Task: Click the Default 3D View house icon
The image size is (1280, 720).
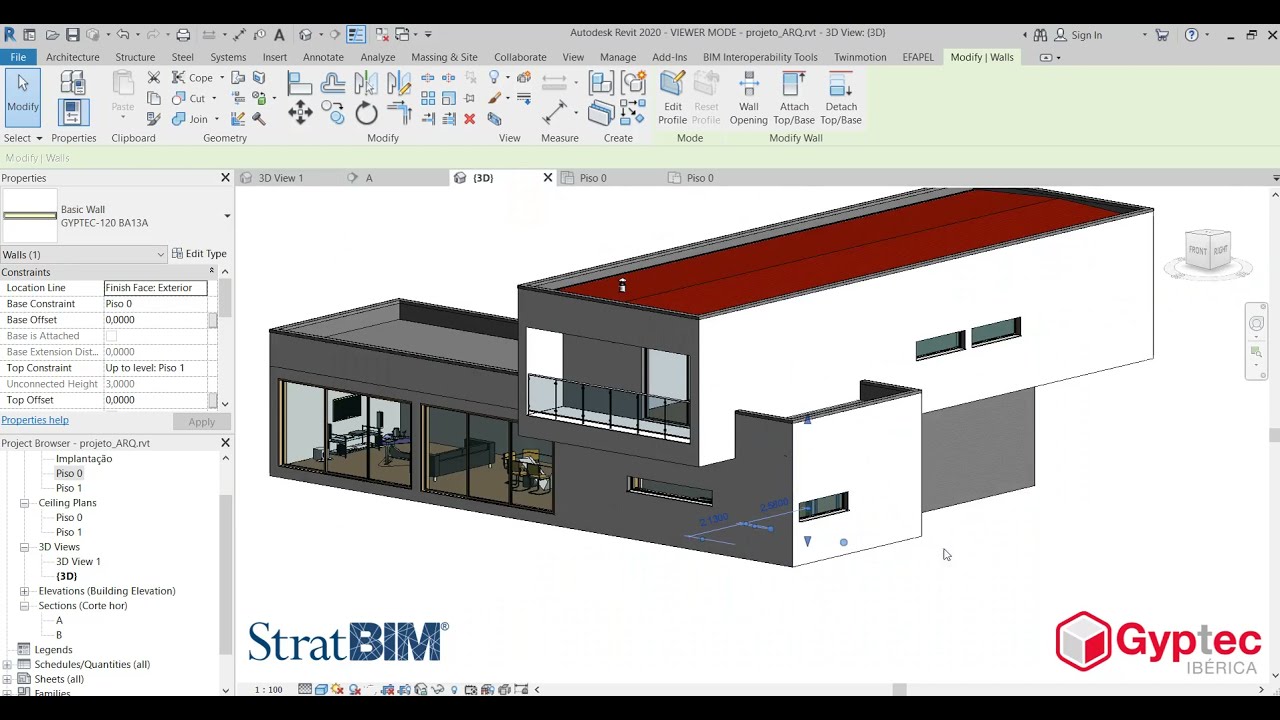Action: [305, 35]
